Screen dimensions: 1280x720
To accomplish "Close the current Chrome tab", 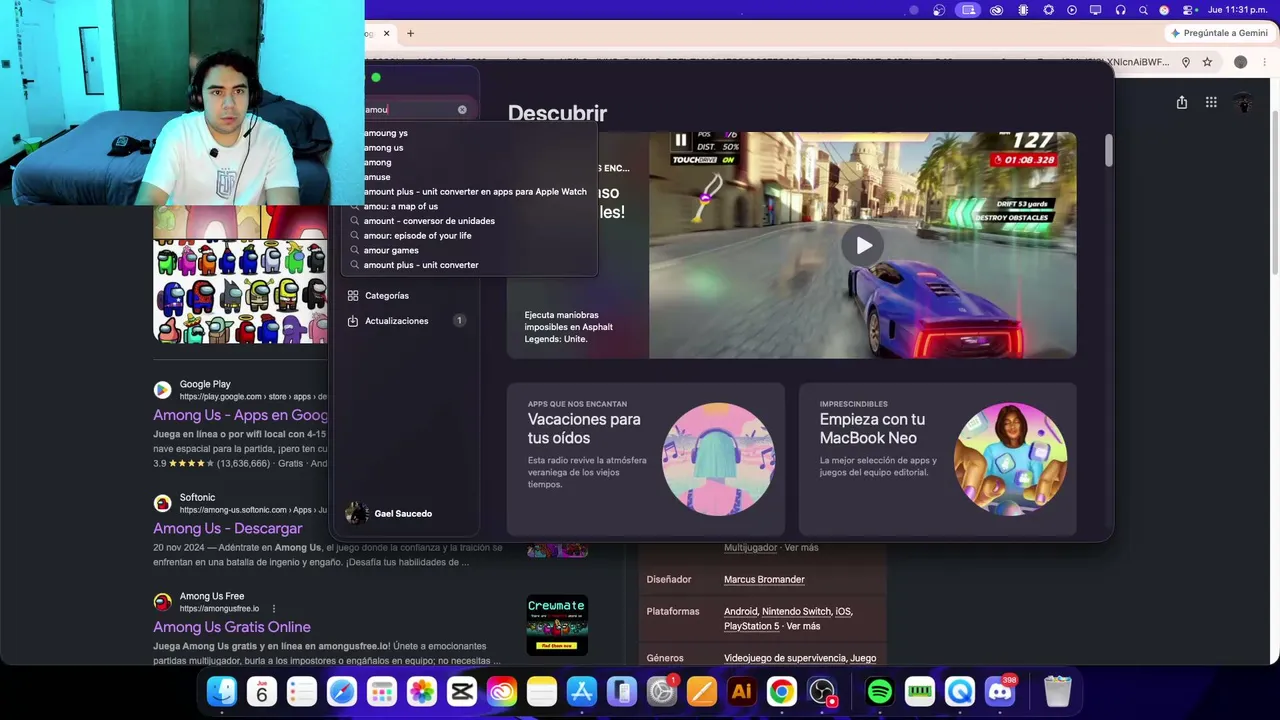I will (x=386, y=33).
